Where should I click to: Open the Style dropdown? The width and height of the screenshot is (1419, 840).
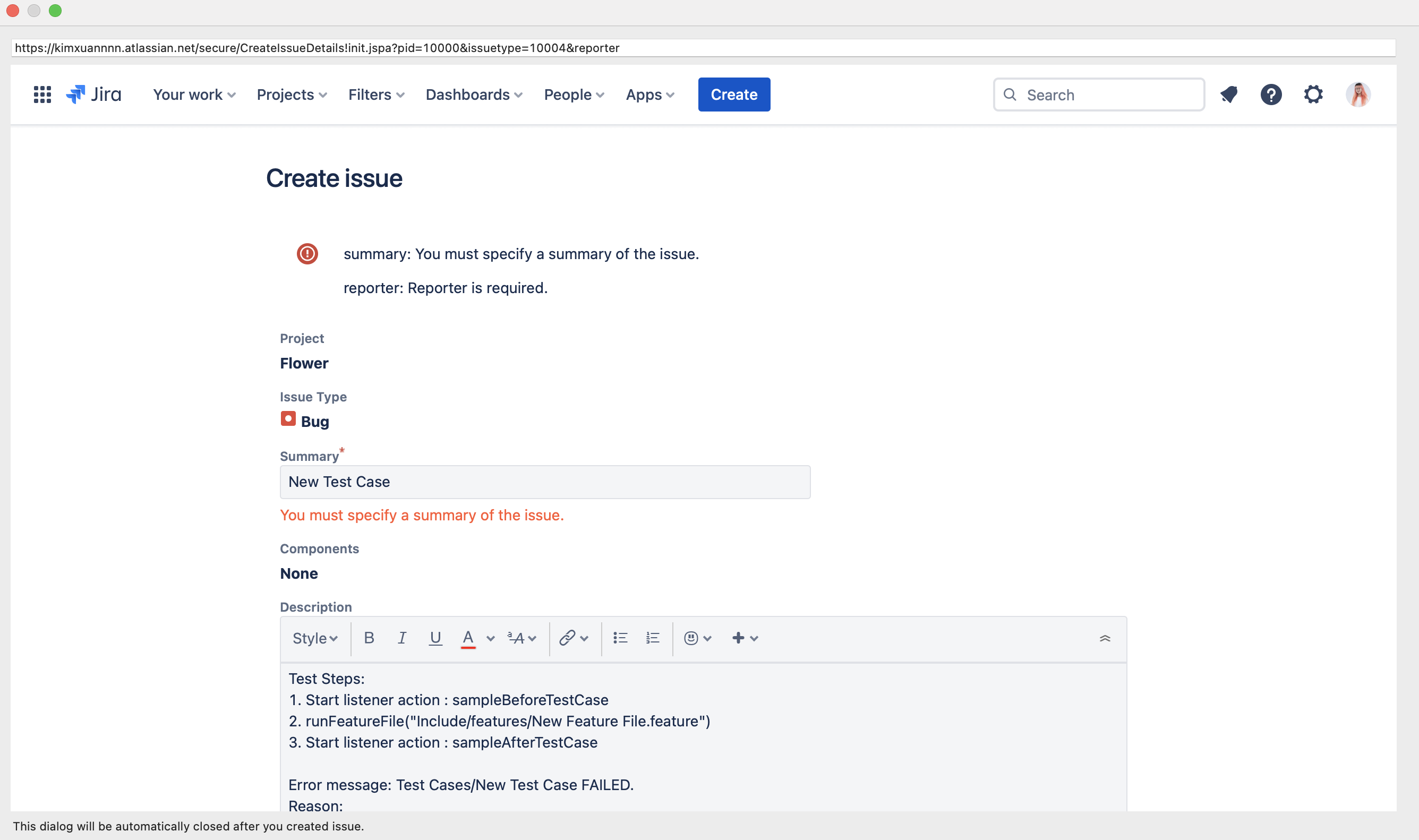[315, 638]
